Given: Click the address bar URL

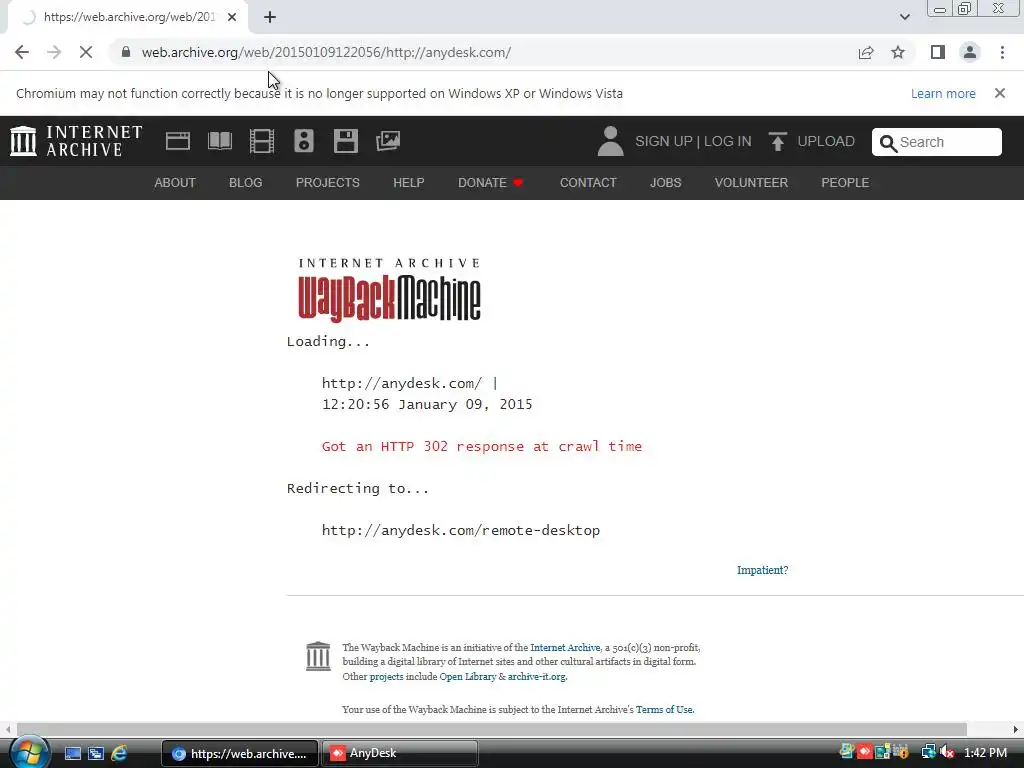Looking at the screenshot, I should pos(327,52).
